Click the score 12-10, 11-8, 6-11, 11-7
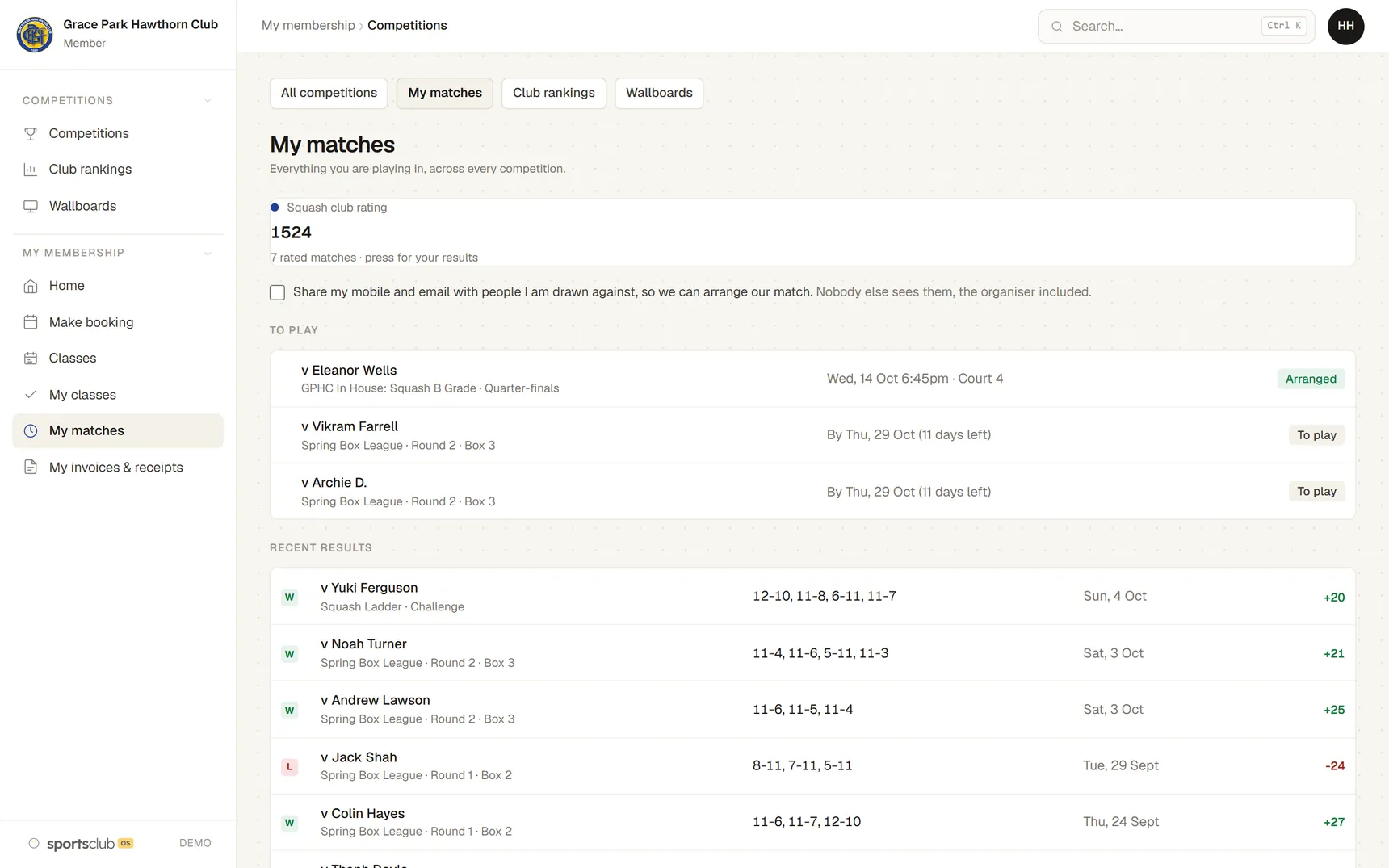Viewport: 1389px width, 868px height. tap(825, 597)
